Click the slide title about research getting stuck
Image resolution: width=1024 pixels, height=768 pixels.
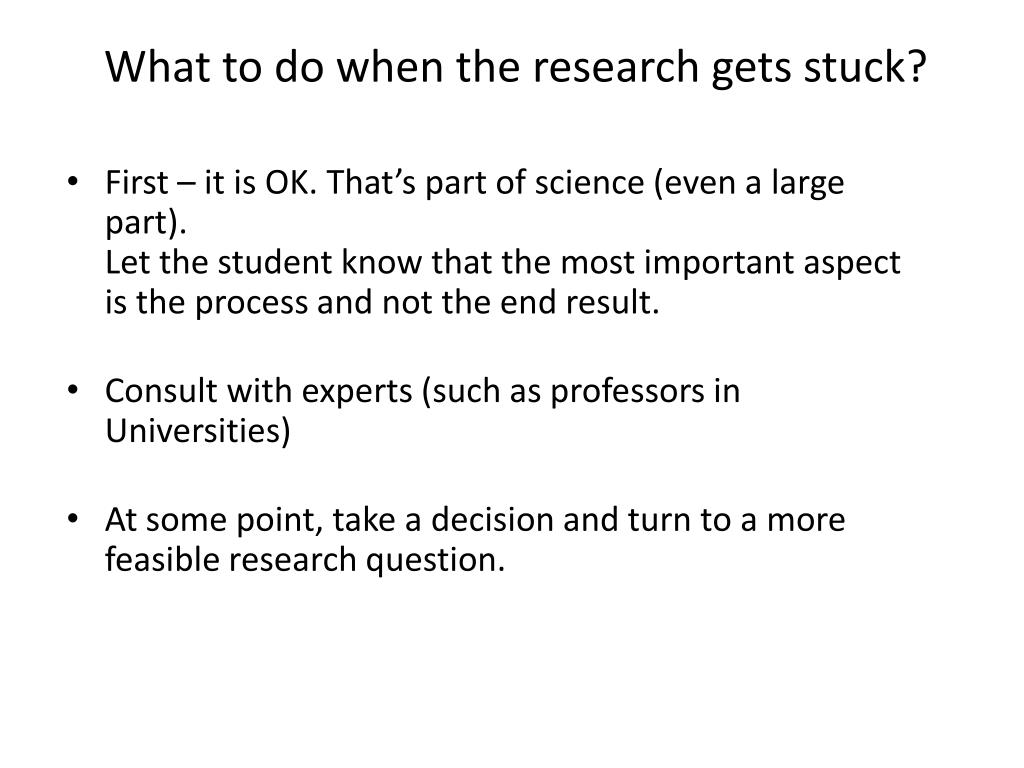click(x=515, y=68)
